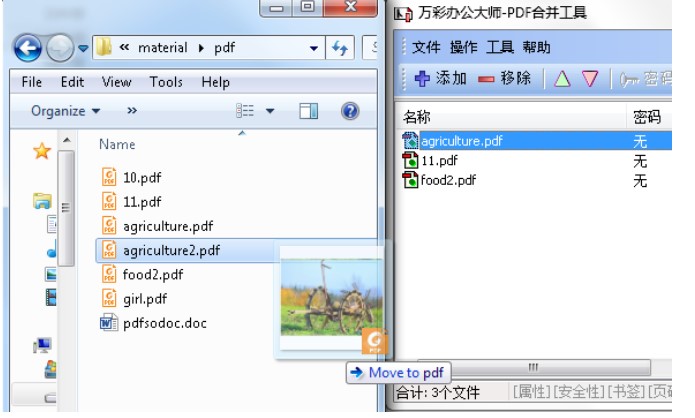Click merge list horizontal scrollbar thumb

point(534,367)
